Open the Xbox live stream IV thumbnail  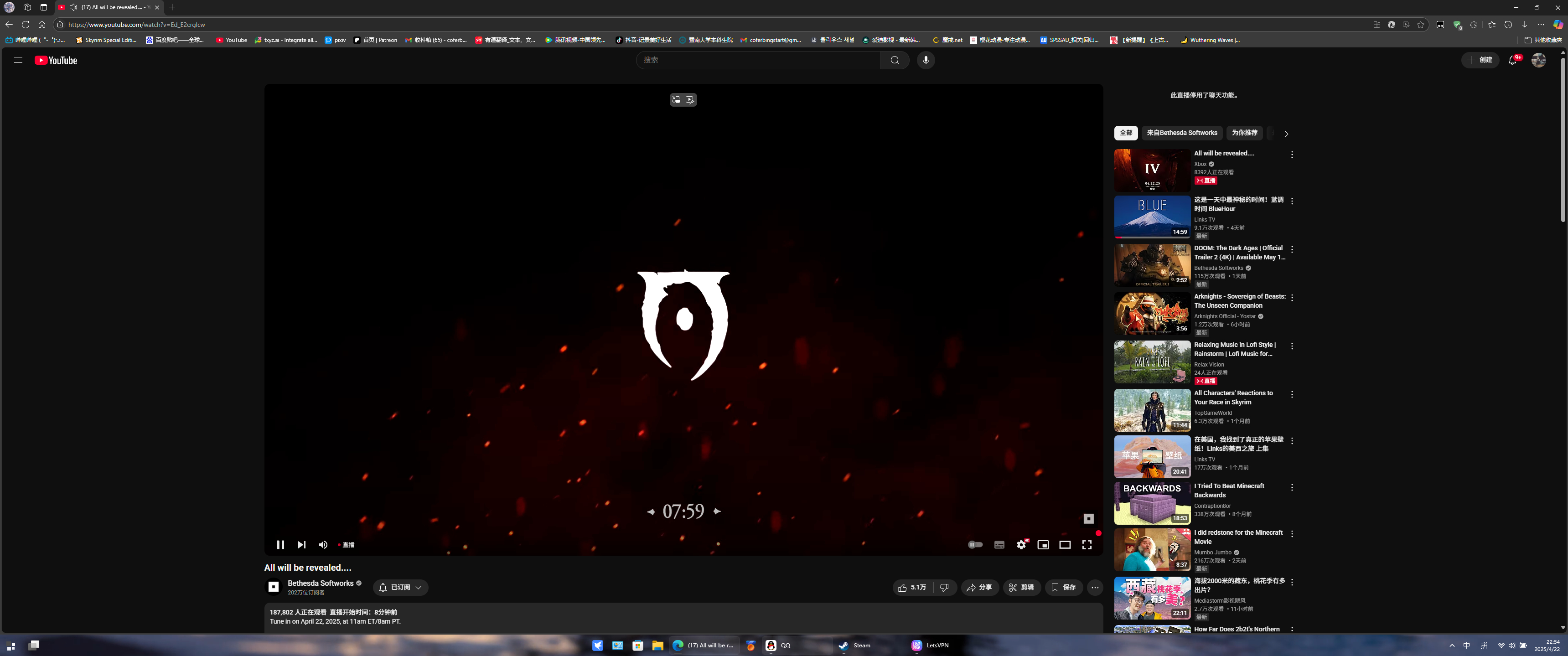tap(1152, 170)
